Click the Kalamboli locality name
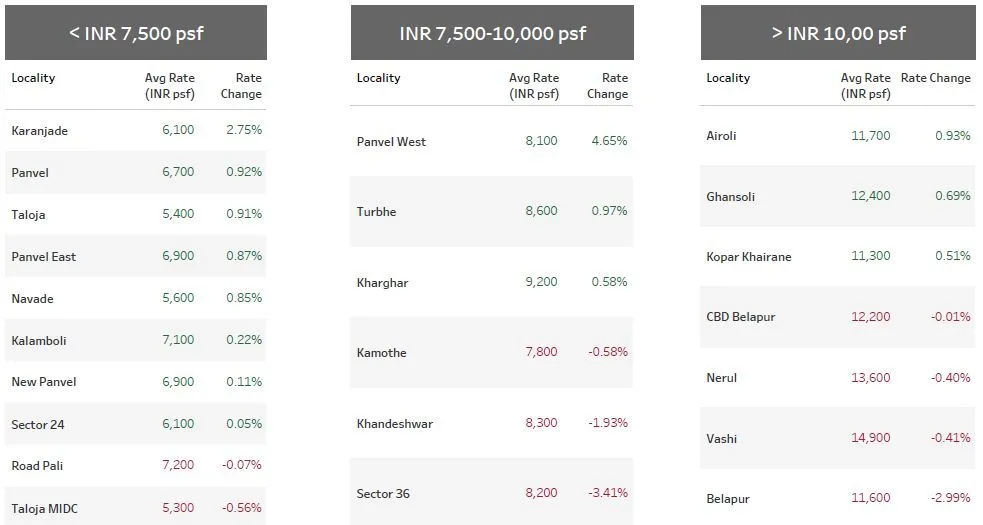 pos(39,341)
